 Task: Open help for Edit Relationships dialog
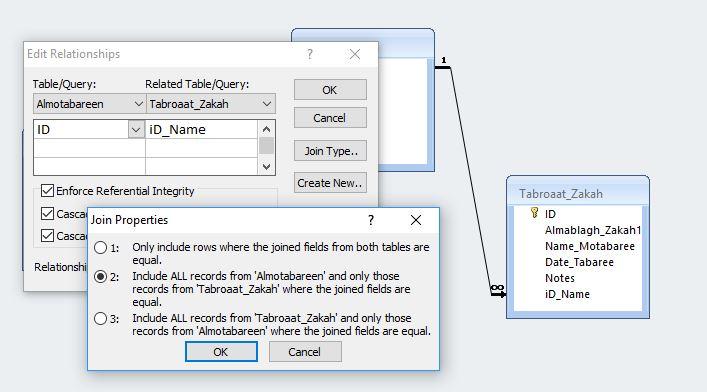[310, 54]
